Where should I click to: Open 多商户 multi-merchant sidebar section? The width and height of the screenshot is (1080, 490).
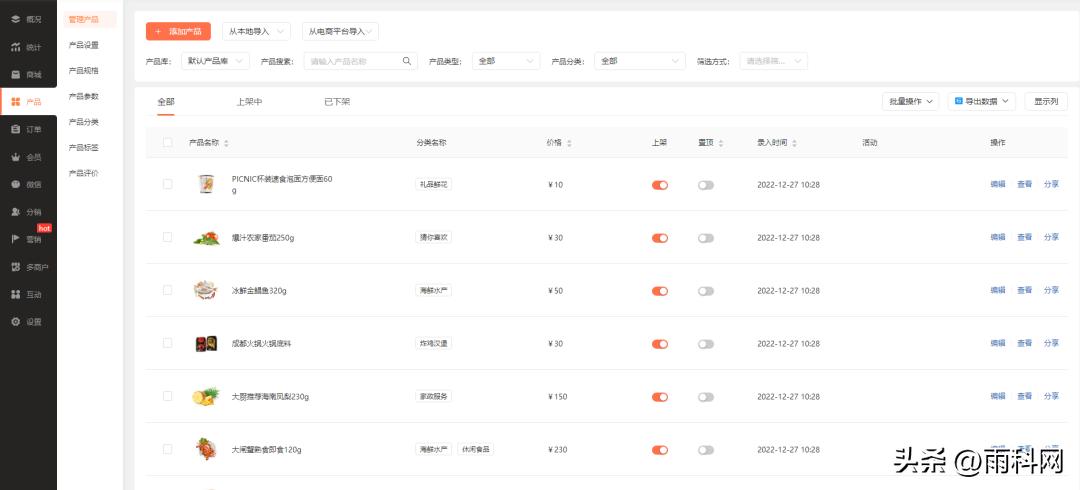pos(28,267)
